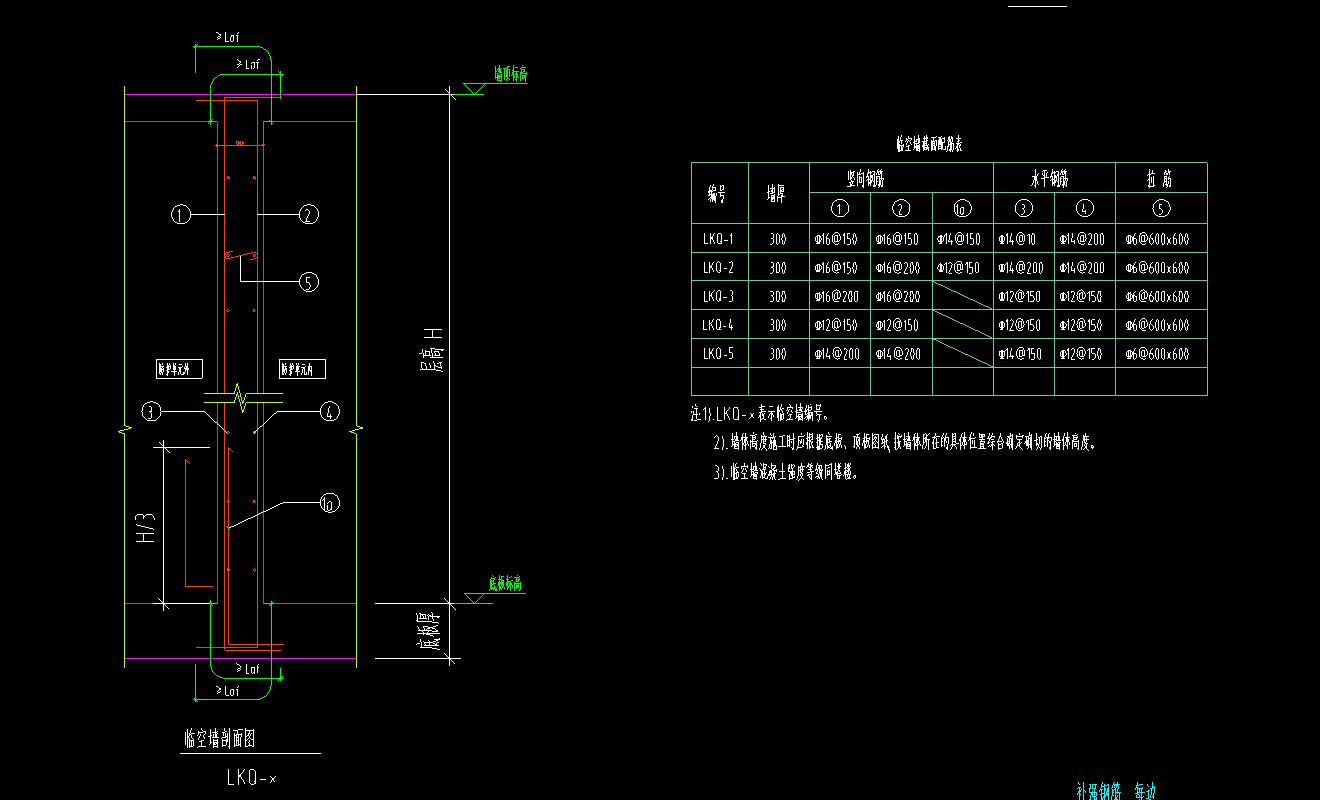Click the 墙厚 header cell
Viewport: 1320px width, 800px height.
778,194
